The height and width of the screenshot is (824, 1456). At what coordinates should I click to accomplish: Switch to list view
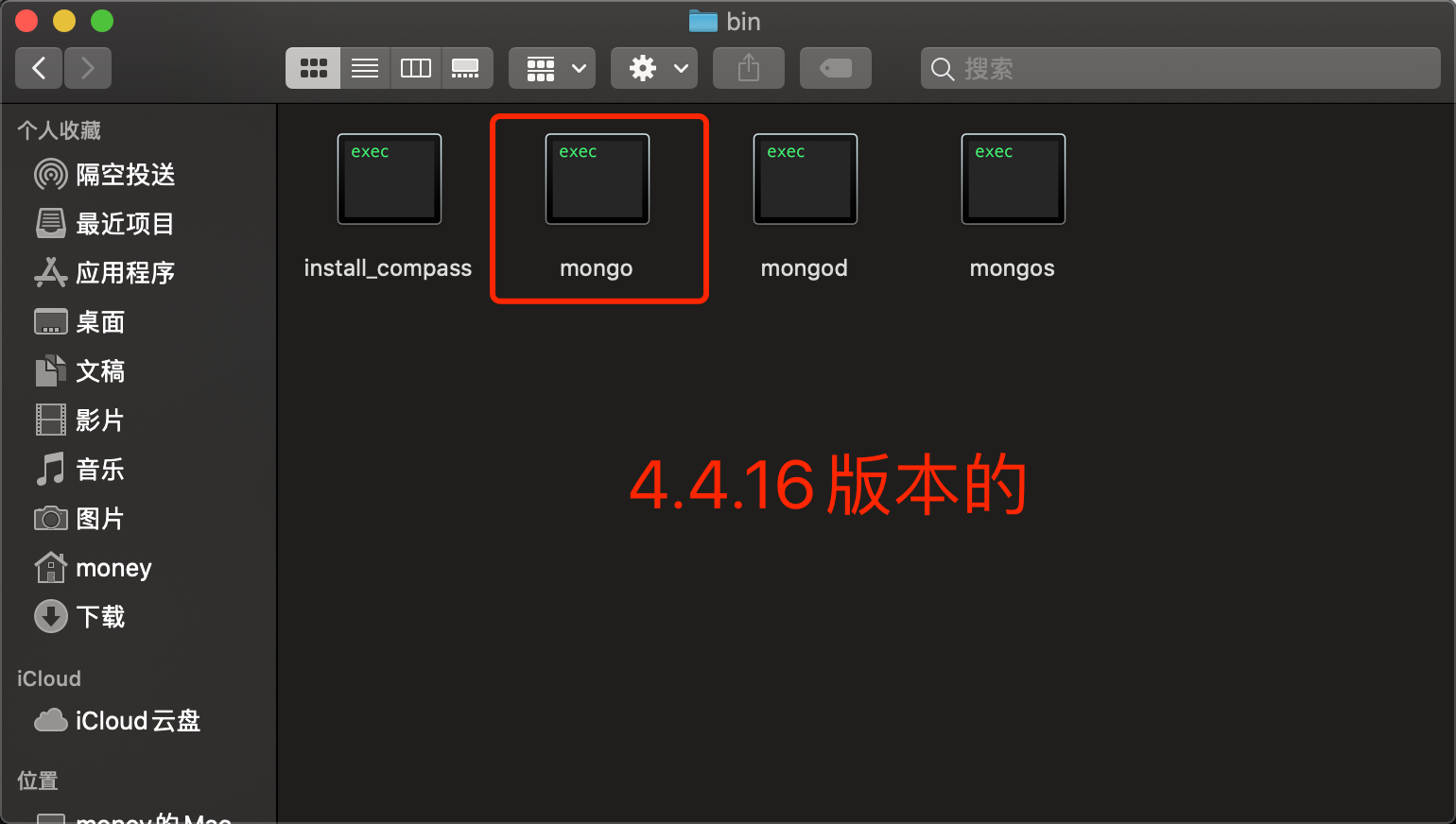365,68
